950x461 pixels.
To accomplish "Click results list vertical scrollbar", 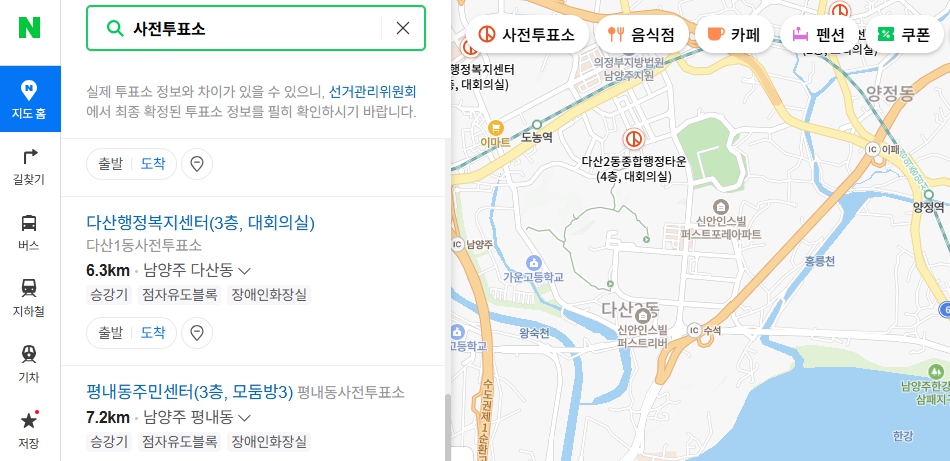I will click(448, 426).
